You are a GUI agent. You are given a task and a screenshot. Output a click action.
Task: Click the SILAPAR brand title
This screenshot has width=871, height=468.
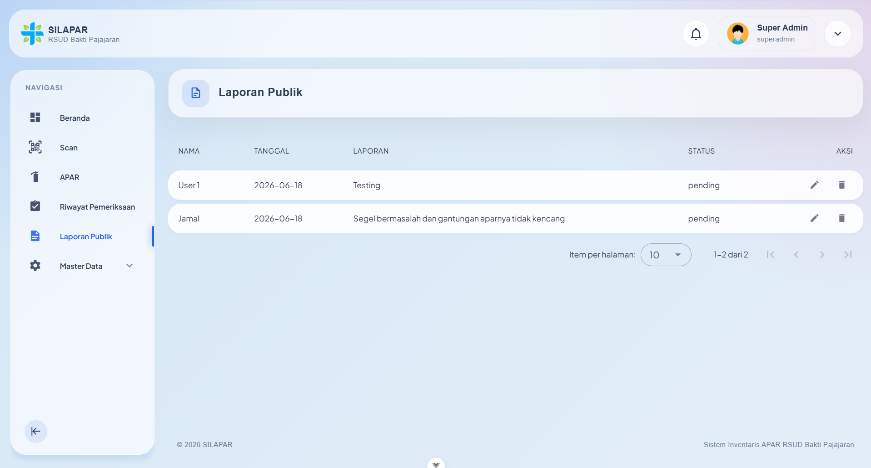pos(68,29)
